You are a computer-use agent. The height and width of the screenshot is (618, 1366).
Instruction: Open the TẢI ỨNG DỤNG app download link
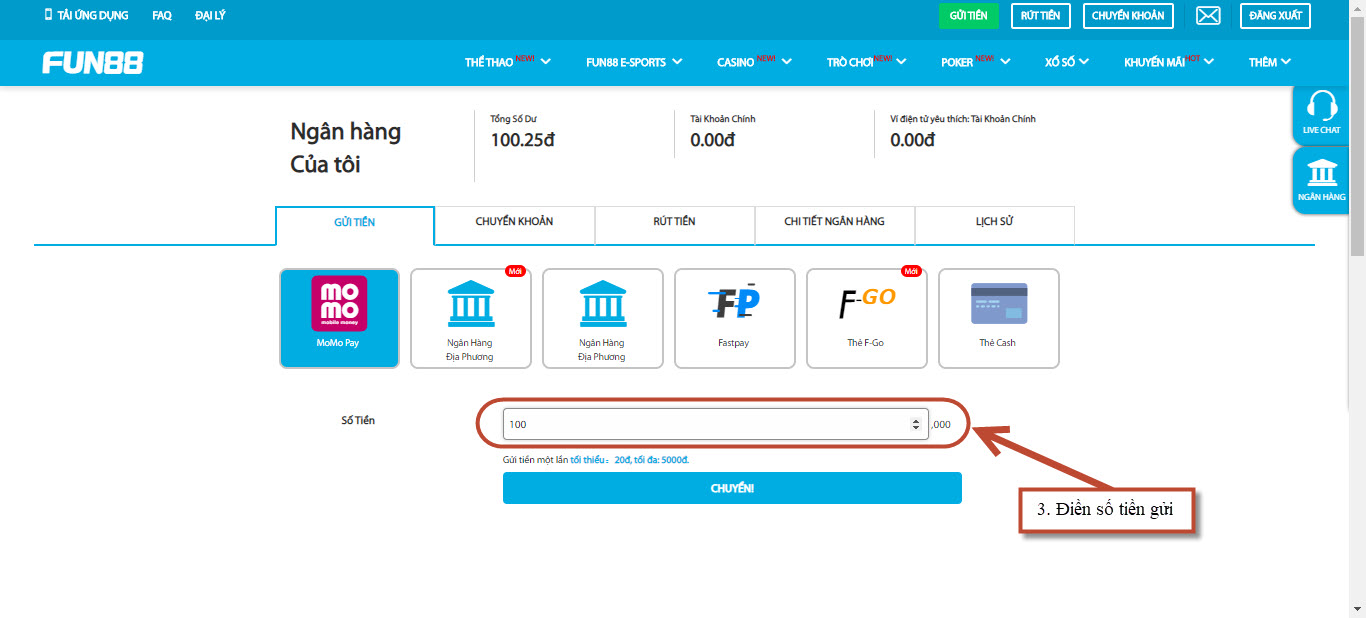pyautogui.click(x=85, y=16)
